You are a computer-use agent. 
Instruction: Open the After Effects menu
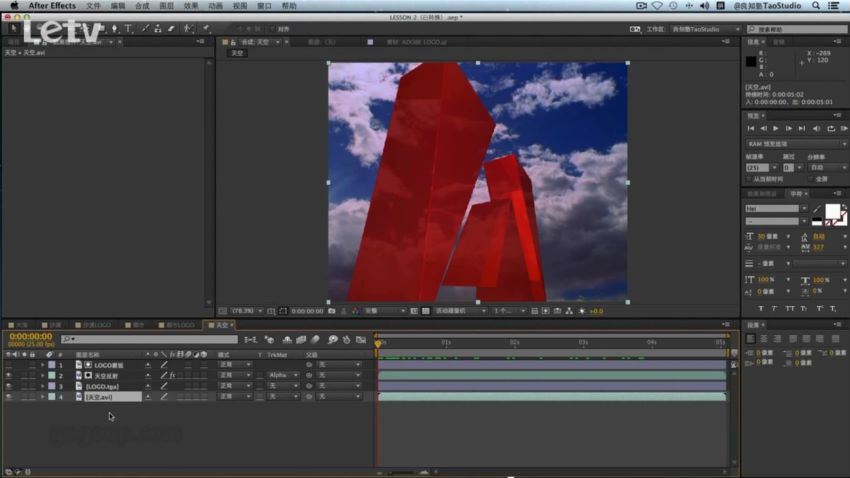tap(52, 5)
